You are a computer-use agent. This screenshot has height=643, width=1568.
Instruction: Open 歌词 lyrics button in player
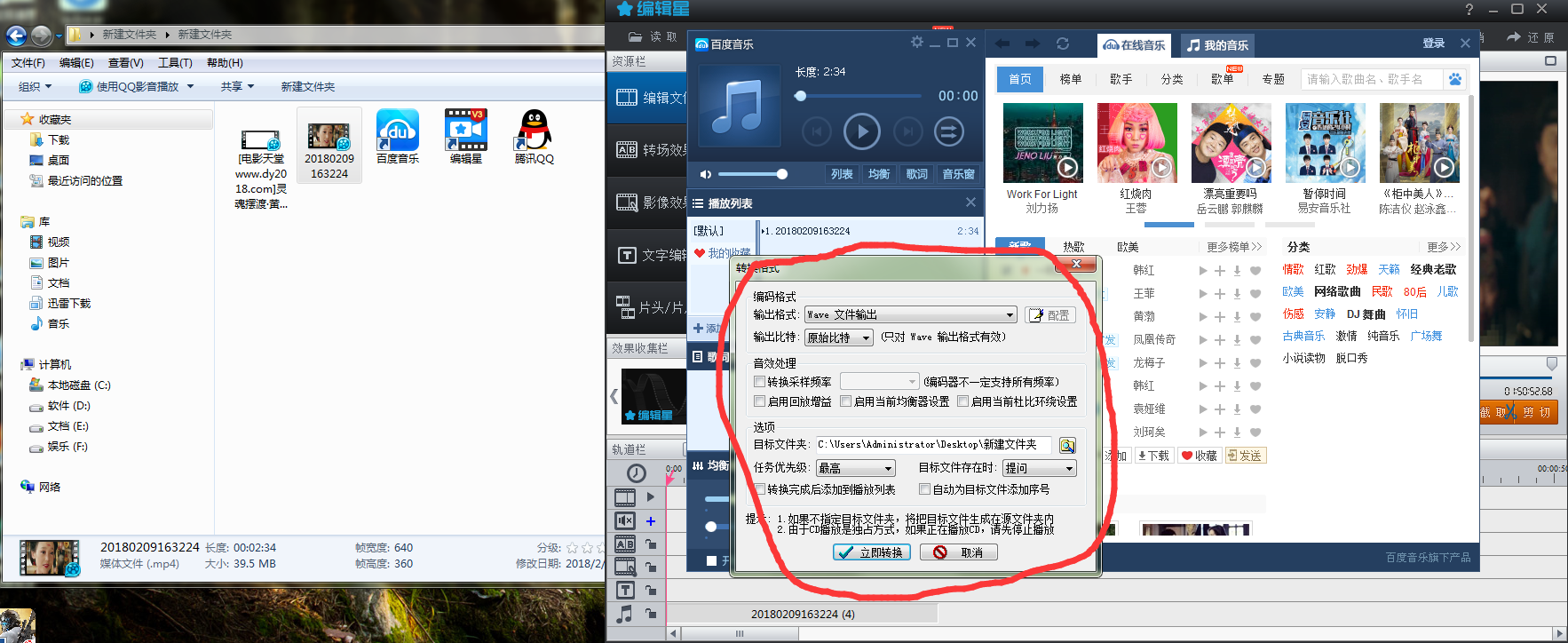pos(916,174)
